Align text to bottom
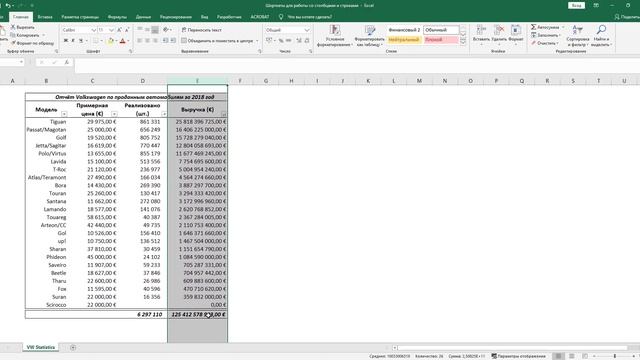 coord(155,30)
